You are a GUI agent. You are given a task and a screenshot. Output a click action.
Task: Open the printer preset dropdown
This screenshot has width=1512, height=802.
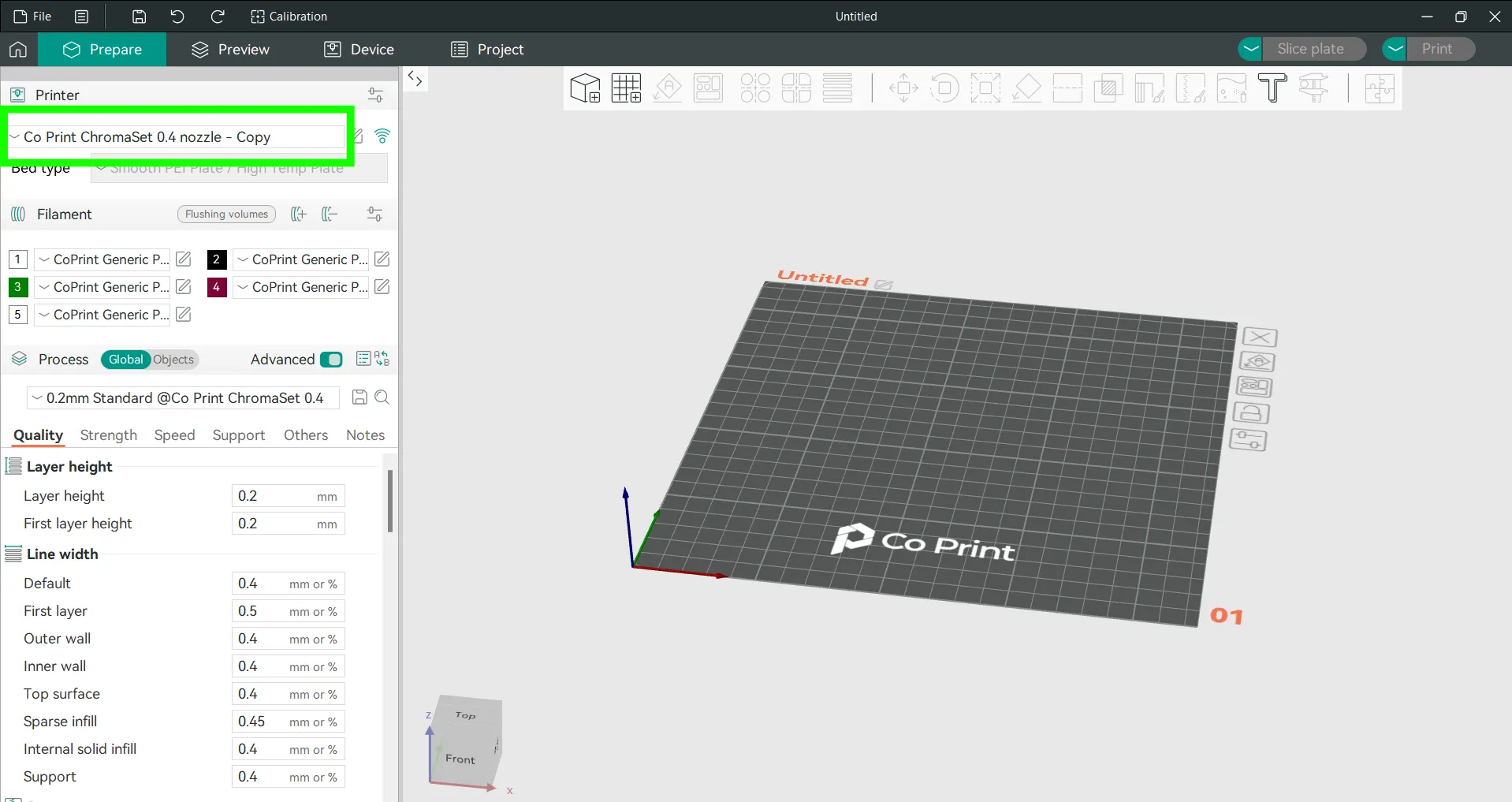tap(177, 136)
